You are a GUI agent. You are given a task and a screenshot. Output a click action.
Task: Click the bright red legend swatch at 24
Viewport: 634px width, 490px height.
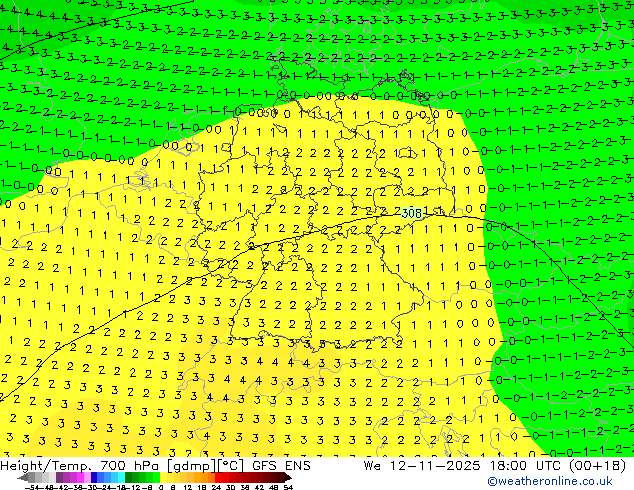pos(218,477)
